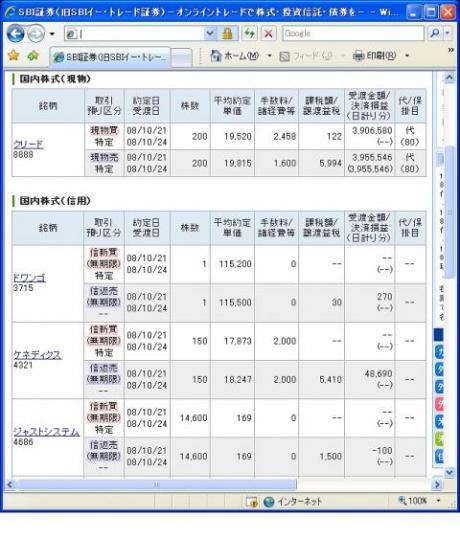The width and height of the screenshot is (460, 538).
Task: Open クリード 8888 stock link
Action: (x=28, y=144)
